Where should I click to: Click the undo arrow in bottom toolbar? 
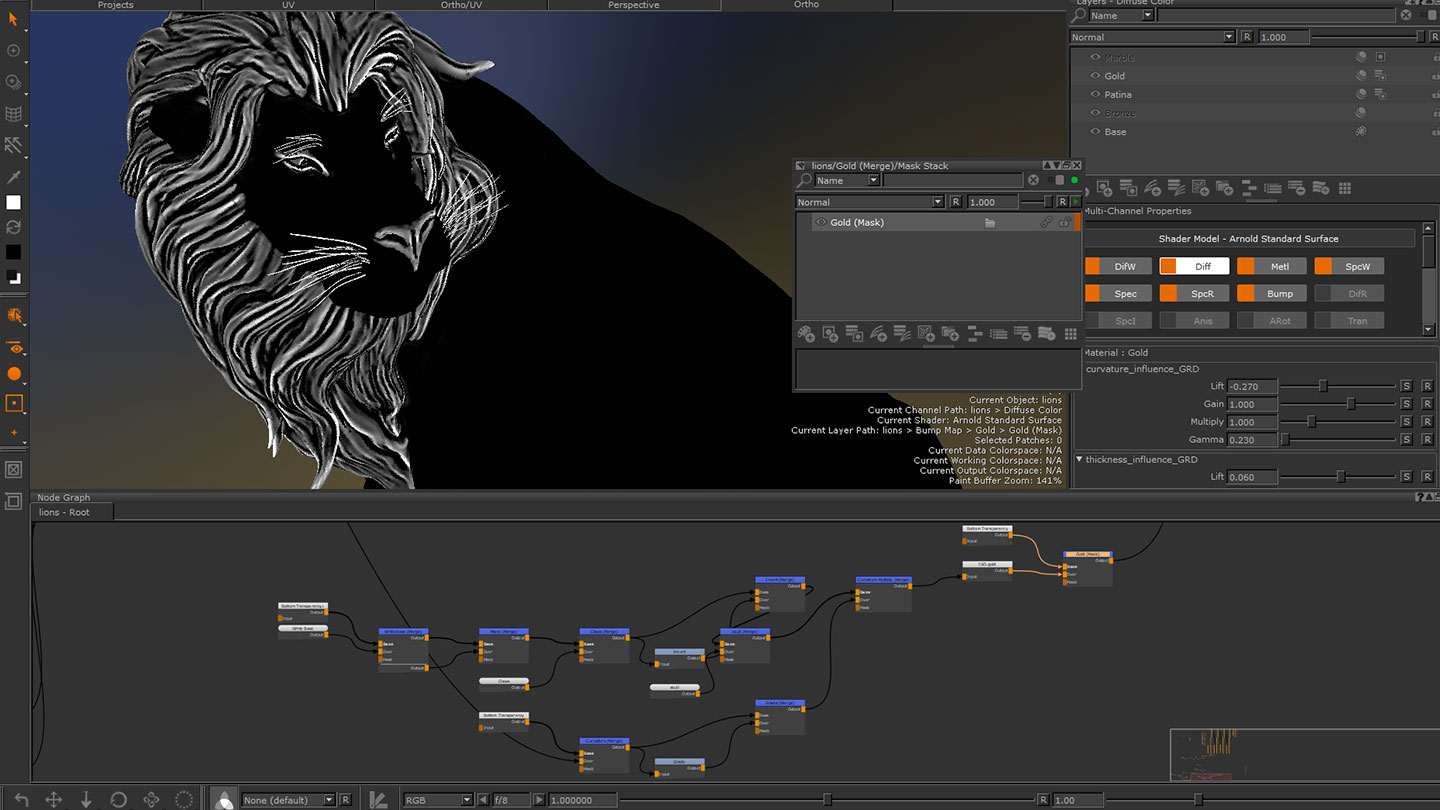pos(20,799)
